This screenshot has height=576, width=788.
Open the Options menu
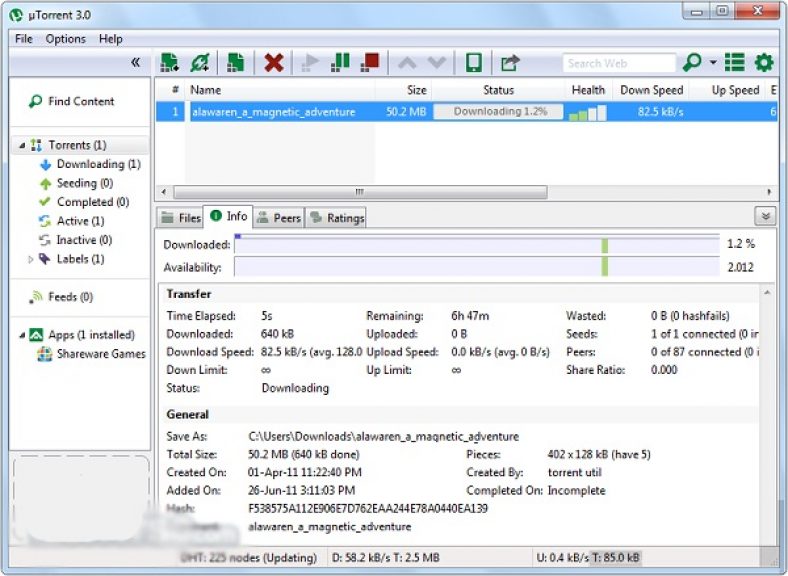[x=65, y=39]
